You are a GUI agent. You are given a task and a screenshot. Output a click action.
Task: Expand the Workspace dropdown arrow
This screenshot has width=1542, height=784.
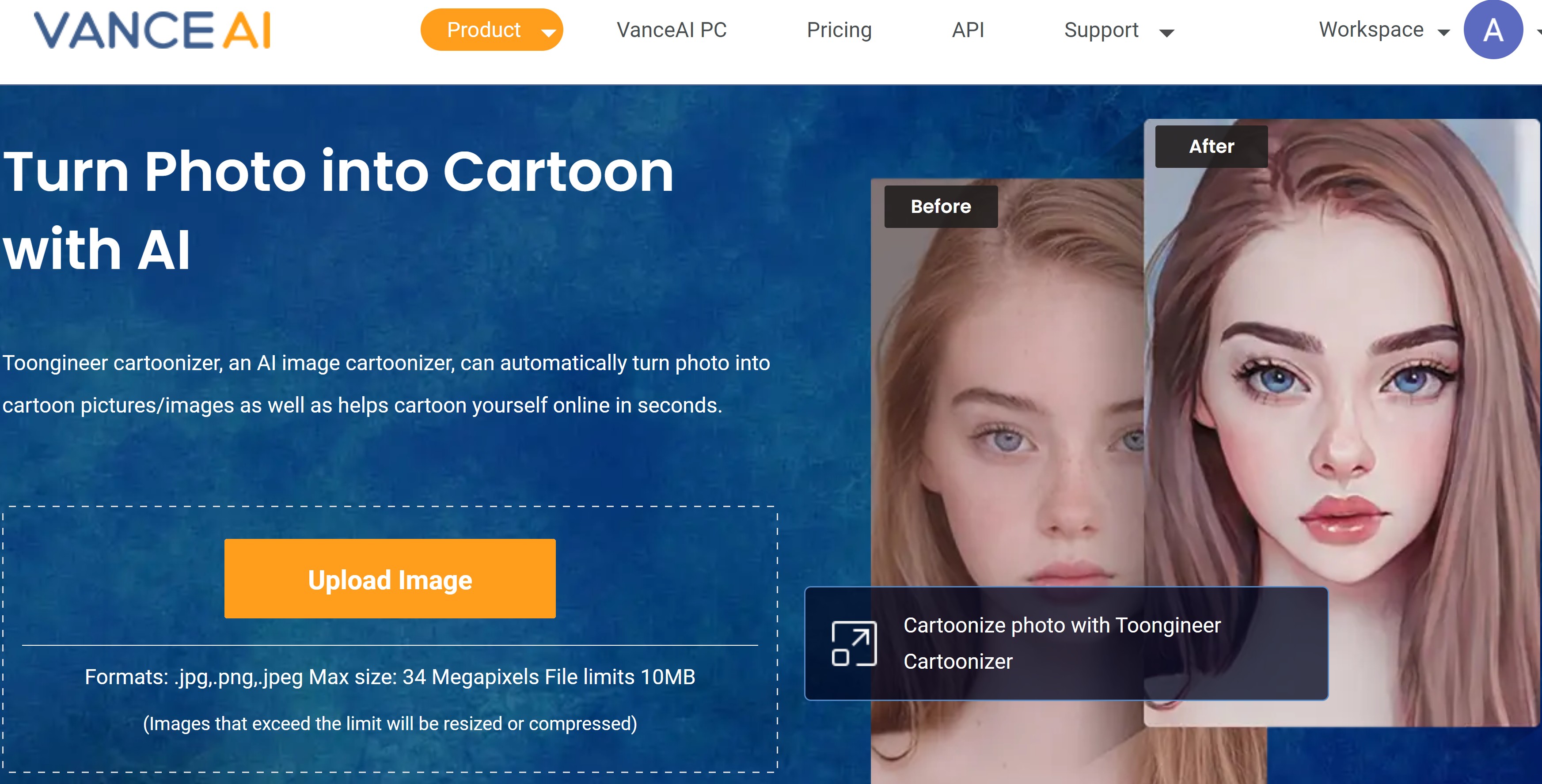(x=1443, y=32)
